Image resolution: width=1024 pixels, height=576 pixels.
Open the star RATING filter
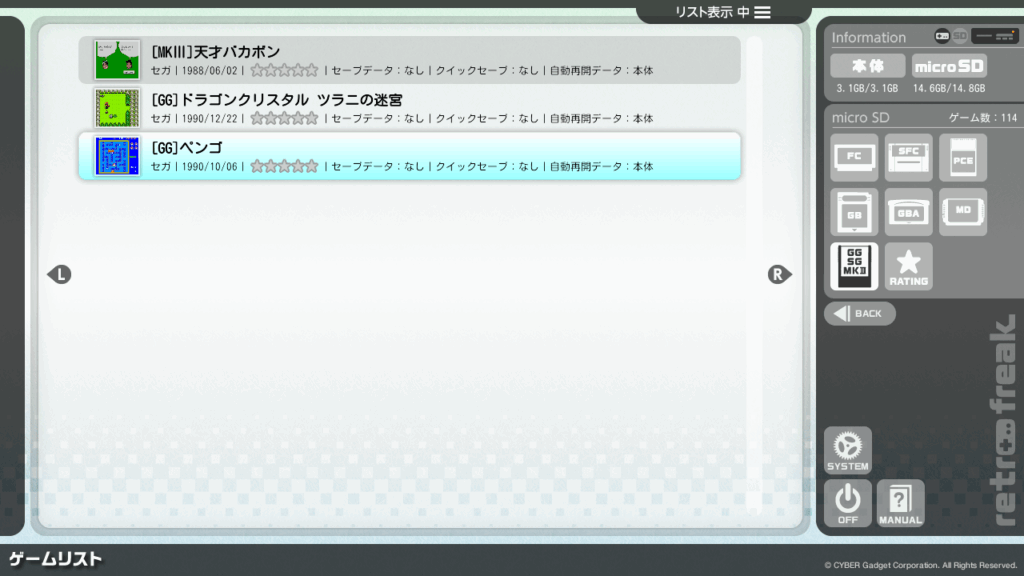coord(908,267)
